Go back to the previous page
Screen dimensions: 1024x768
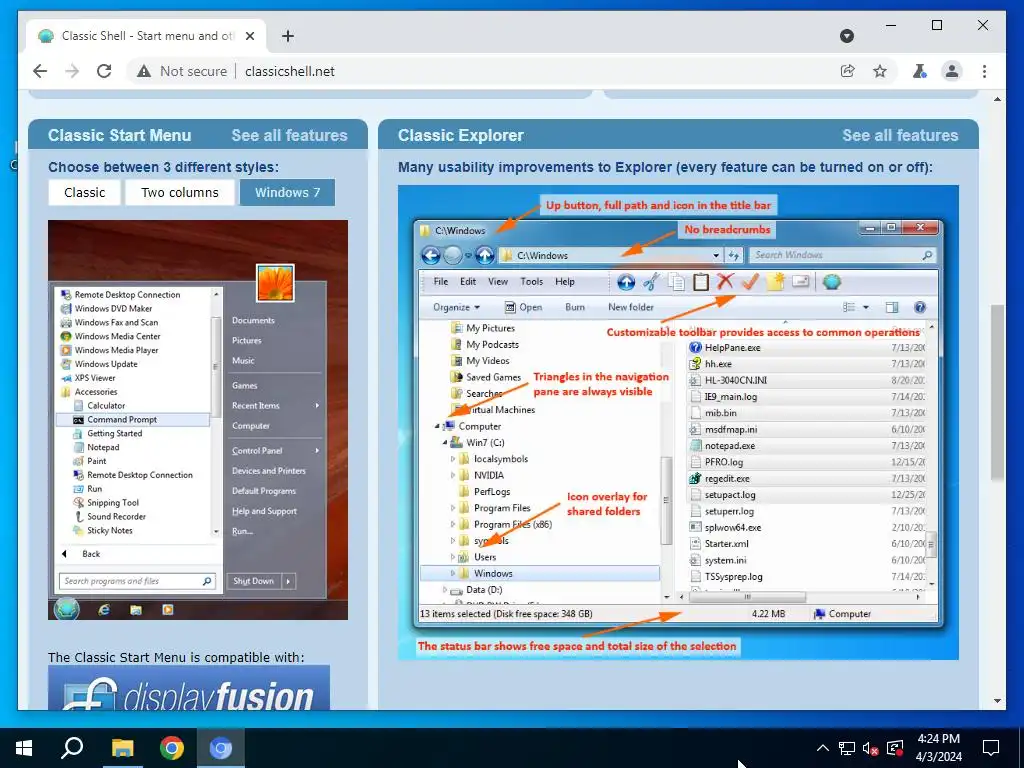pyautogui.click(x=40, y=71)
